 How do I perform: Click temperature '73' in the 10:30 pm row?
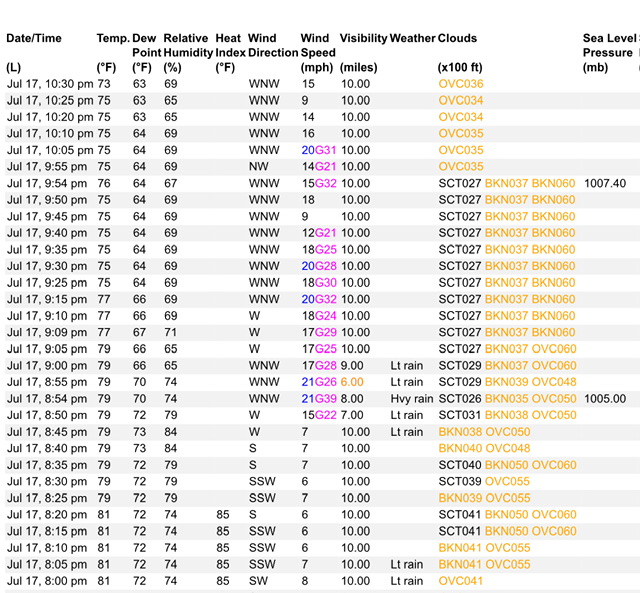point(104,84)
